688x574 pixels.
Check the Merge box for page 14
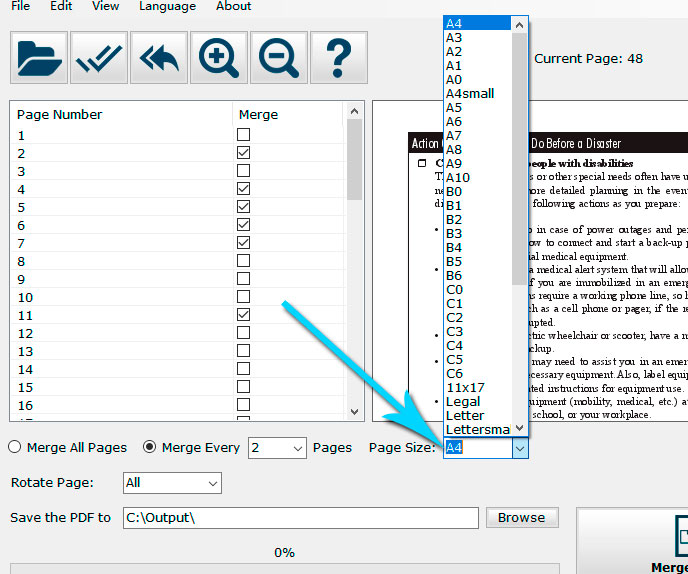[x=244, y=369]
